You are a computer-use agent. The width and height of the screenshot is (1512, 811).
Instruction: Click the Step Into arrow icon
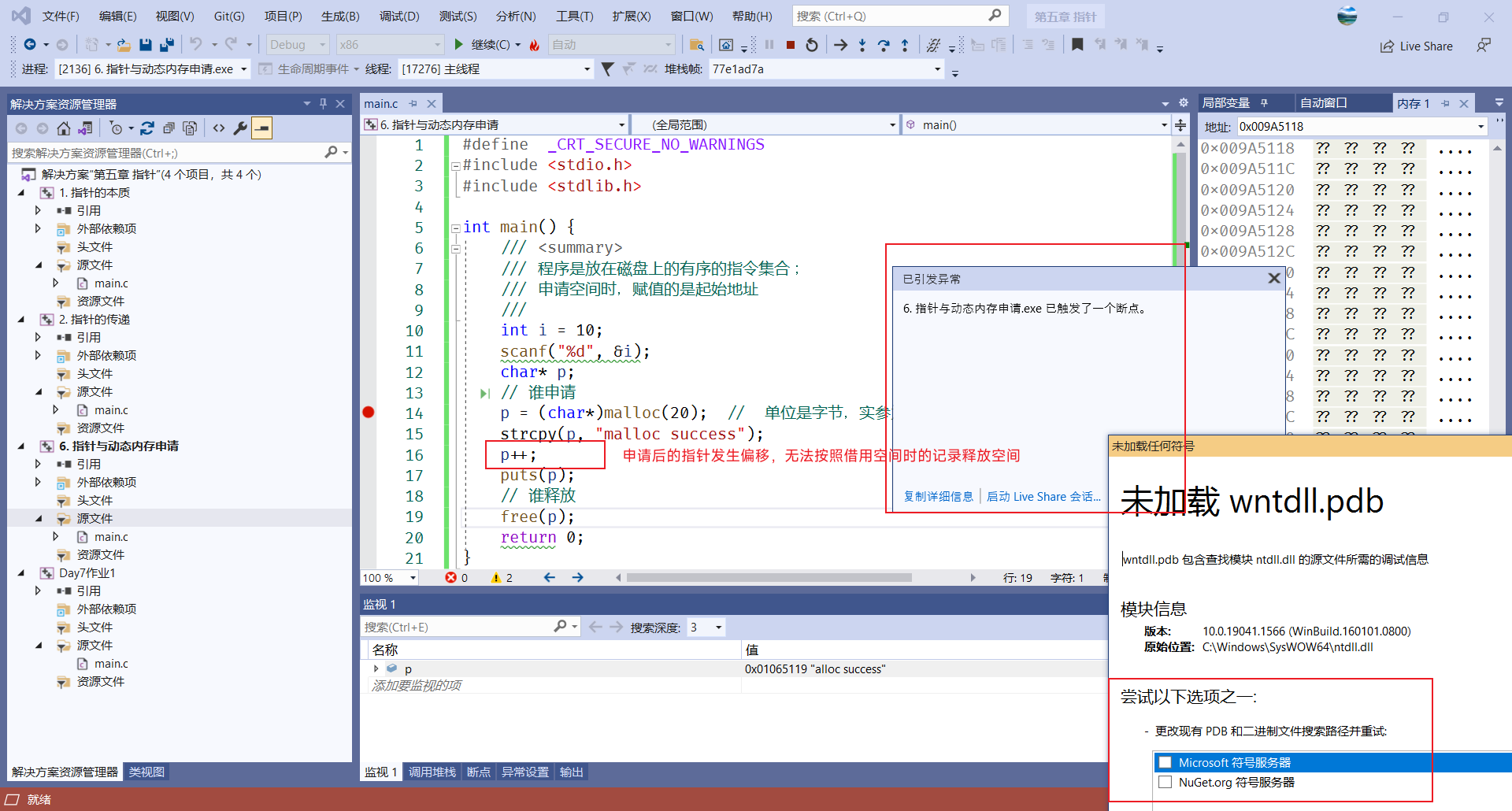[862, 45]
